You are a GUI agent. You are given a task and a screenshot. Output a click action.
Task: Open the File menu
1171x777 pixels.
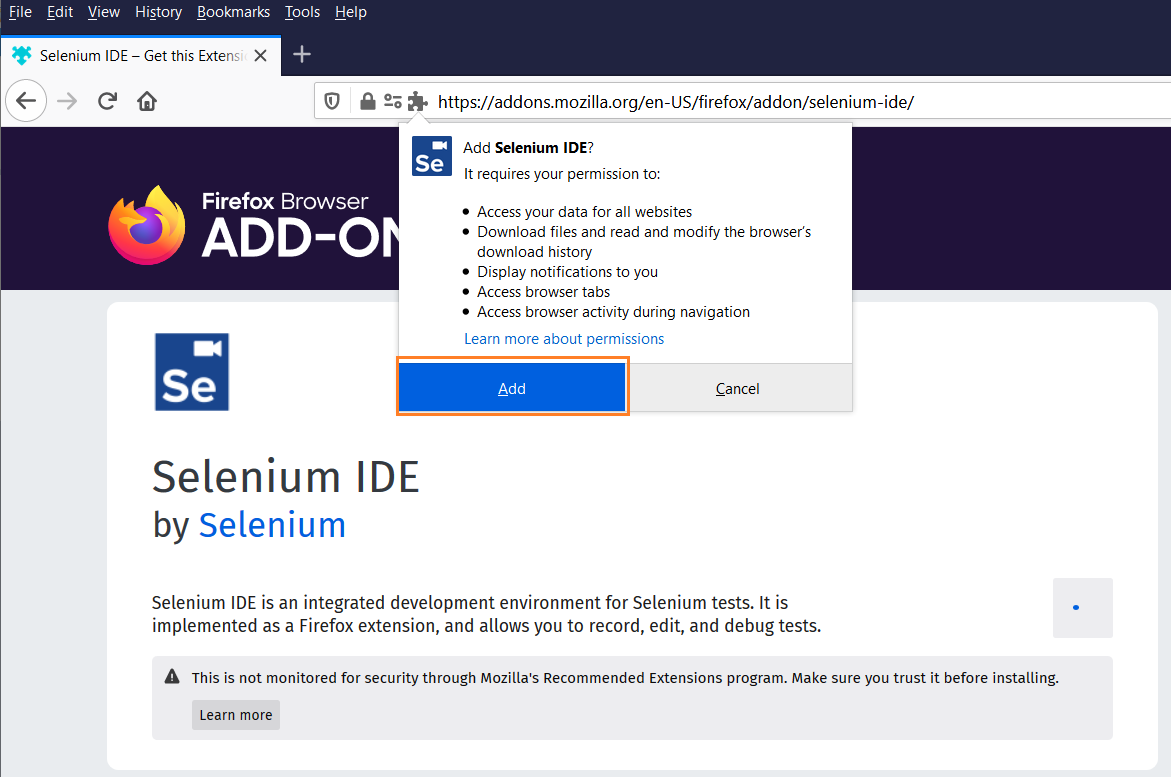[20, 12]
